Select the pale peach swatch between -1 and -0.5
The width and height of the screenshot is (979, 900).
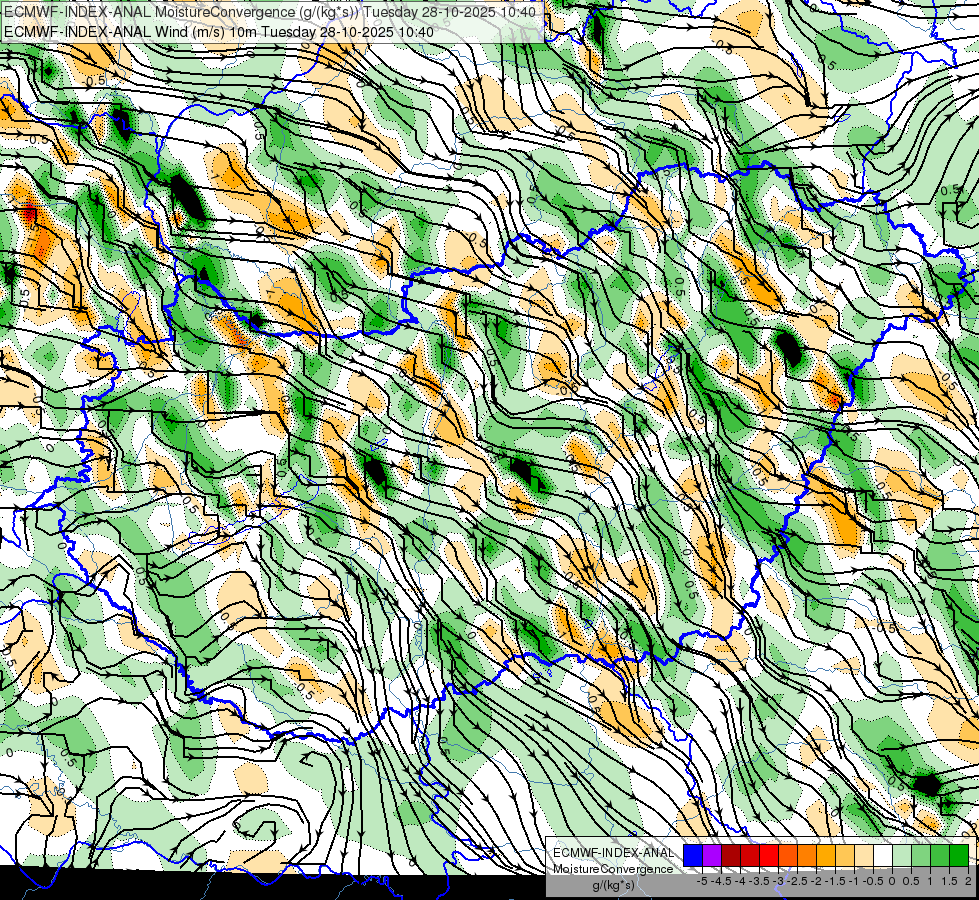pos(863,856)
